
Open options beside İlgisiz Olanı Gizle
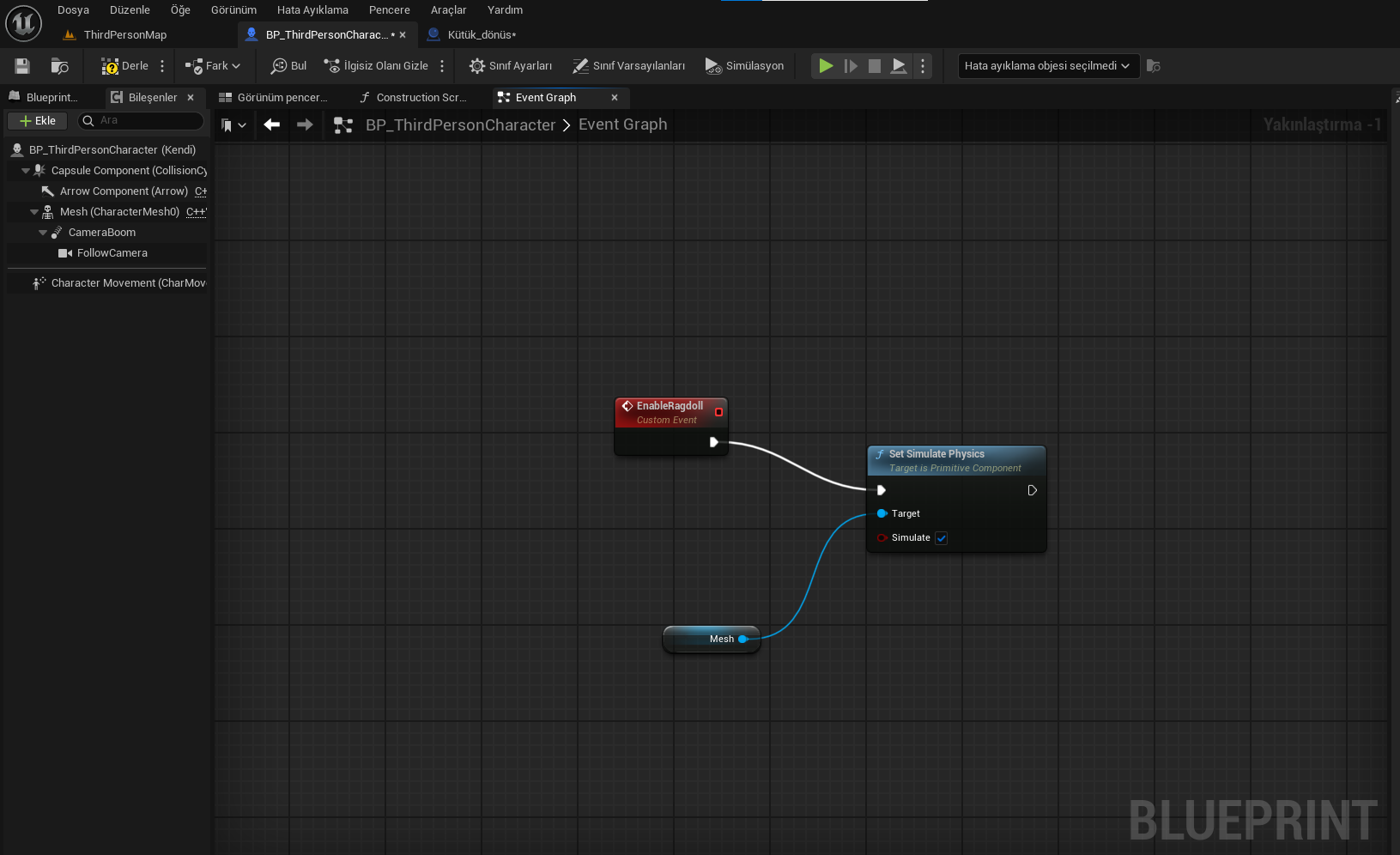click(x=442, y=66)
